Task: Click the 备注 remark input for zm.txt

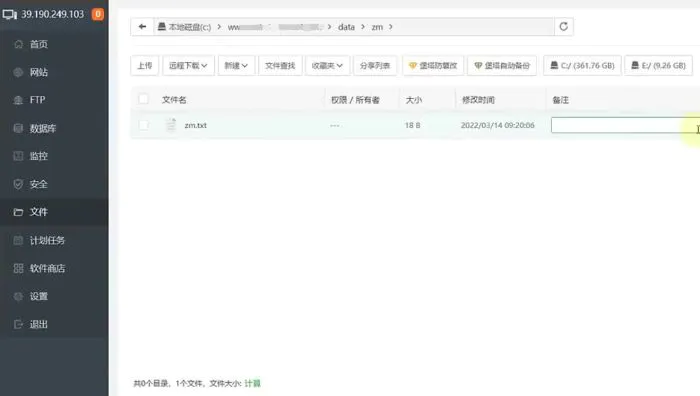Action: [x=625, y=125]
